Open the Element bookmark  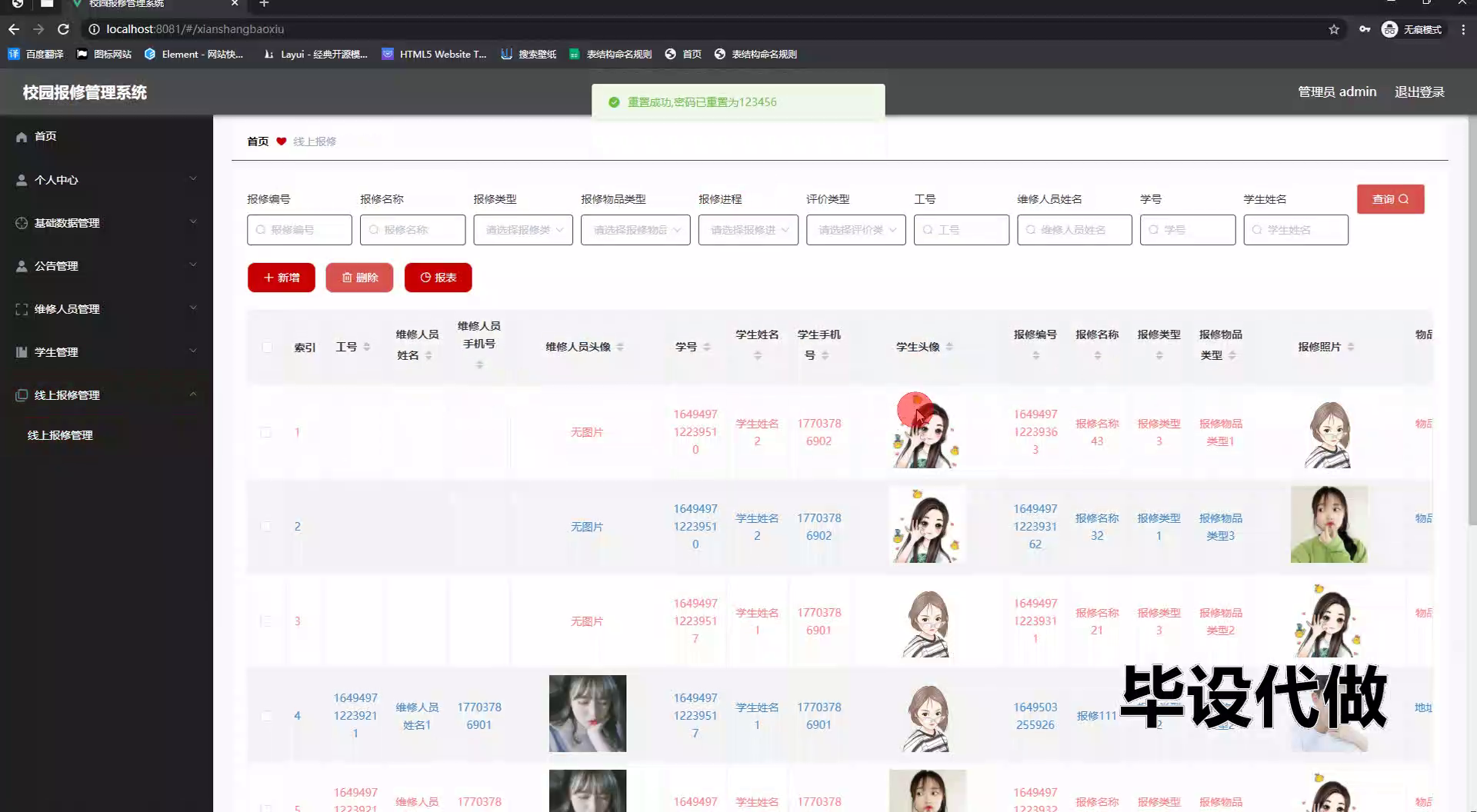coord(194,54)
